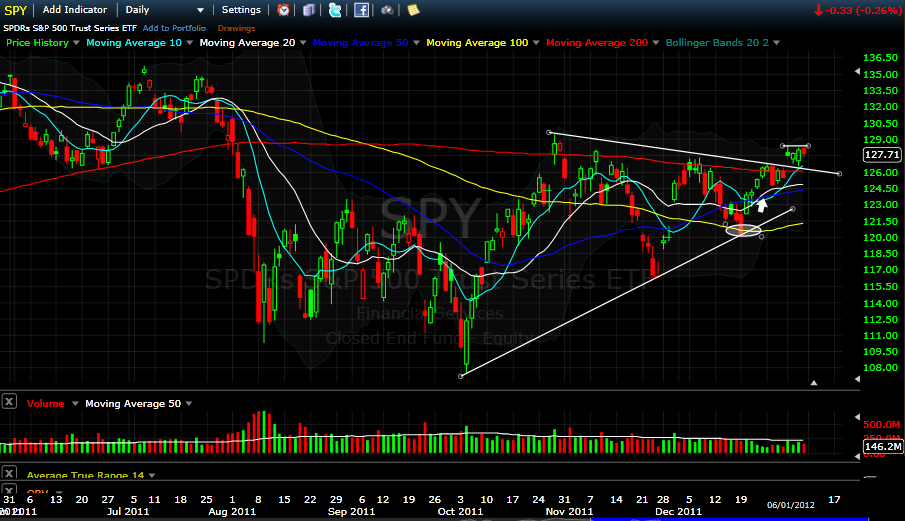Close the Volume indicator pane
The height and width of the screenshot is (521, 905).
(9, 402)
